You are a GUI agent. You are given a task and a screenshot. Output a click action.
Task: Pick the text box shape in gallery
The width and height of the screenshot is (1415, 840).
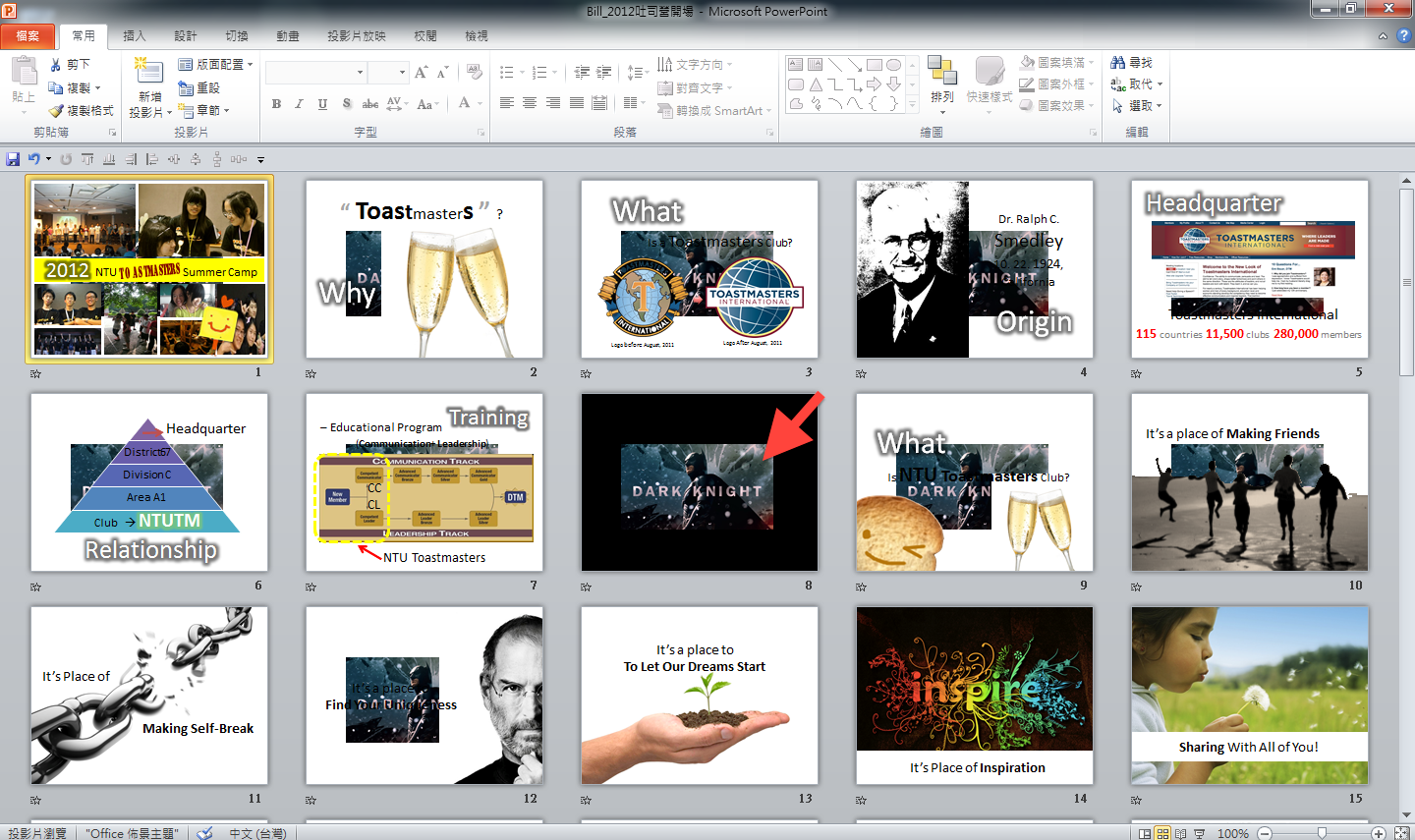click(x=796, y=65)
